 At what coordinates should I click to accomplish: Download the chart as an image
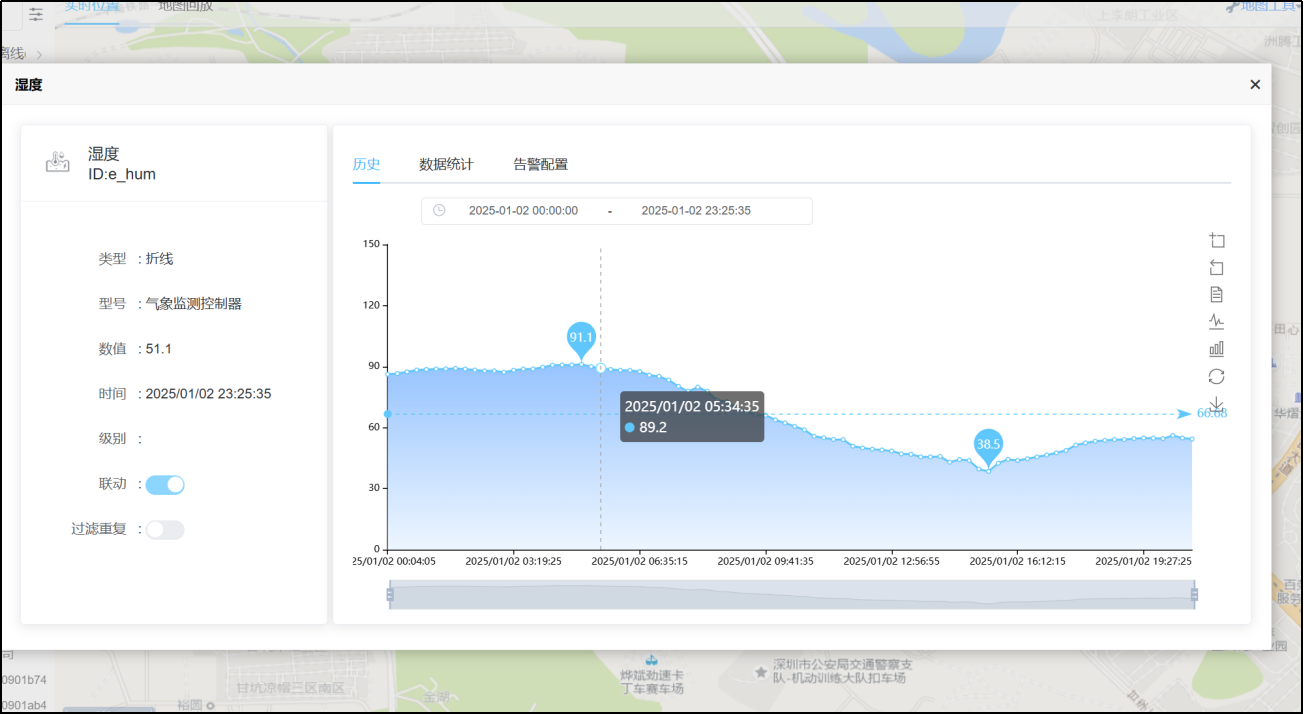[x=1216, y=403]
